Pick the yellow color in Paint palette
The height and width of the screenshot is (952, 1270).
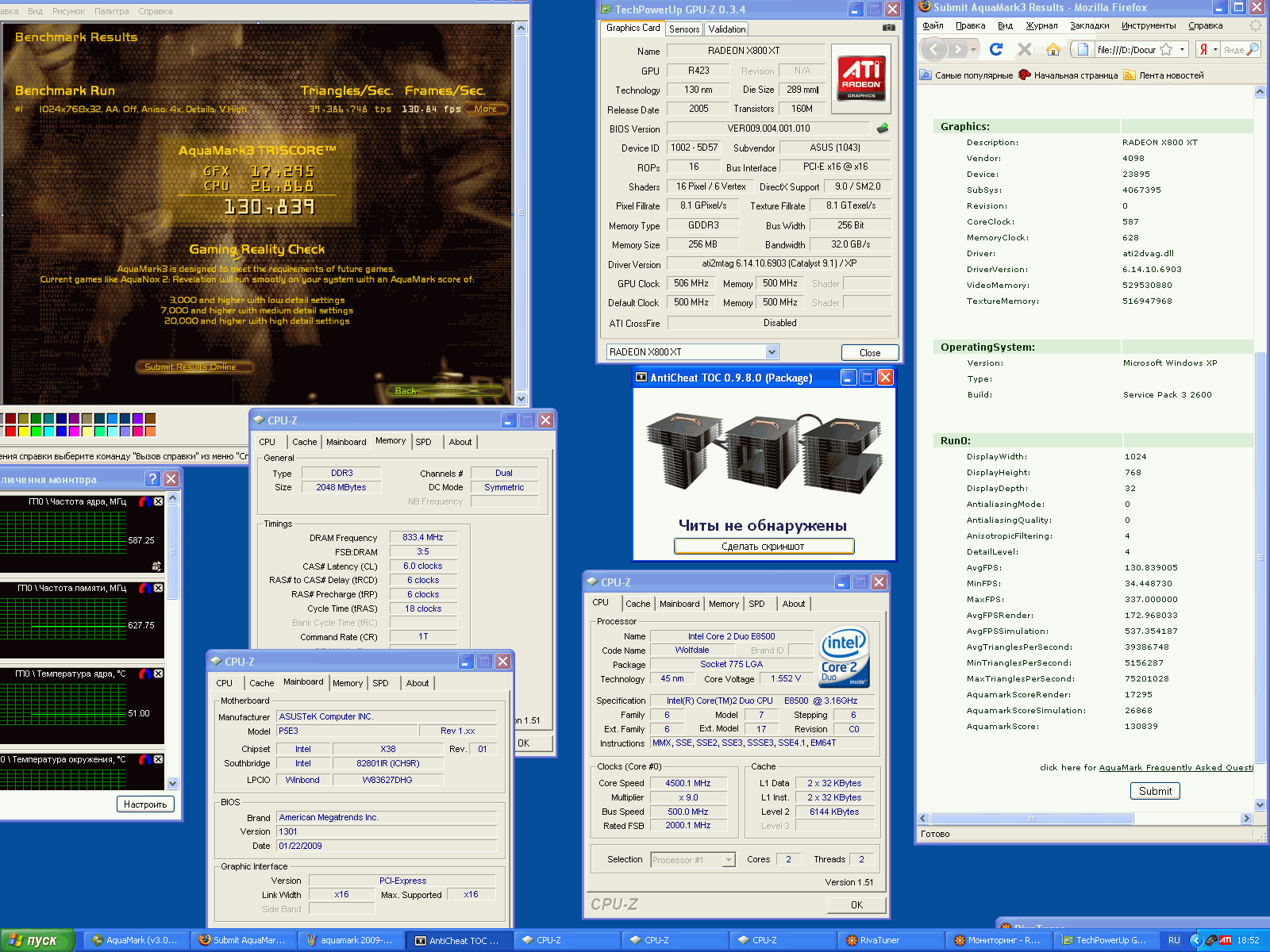click(x=24, y=432)
